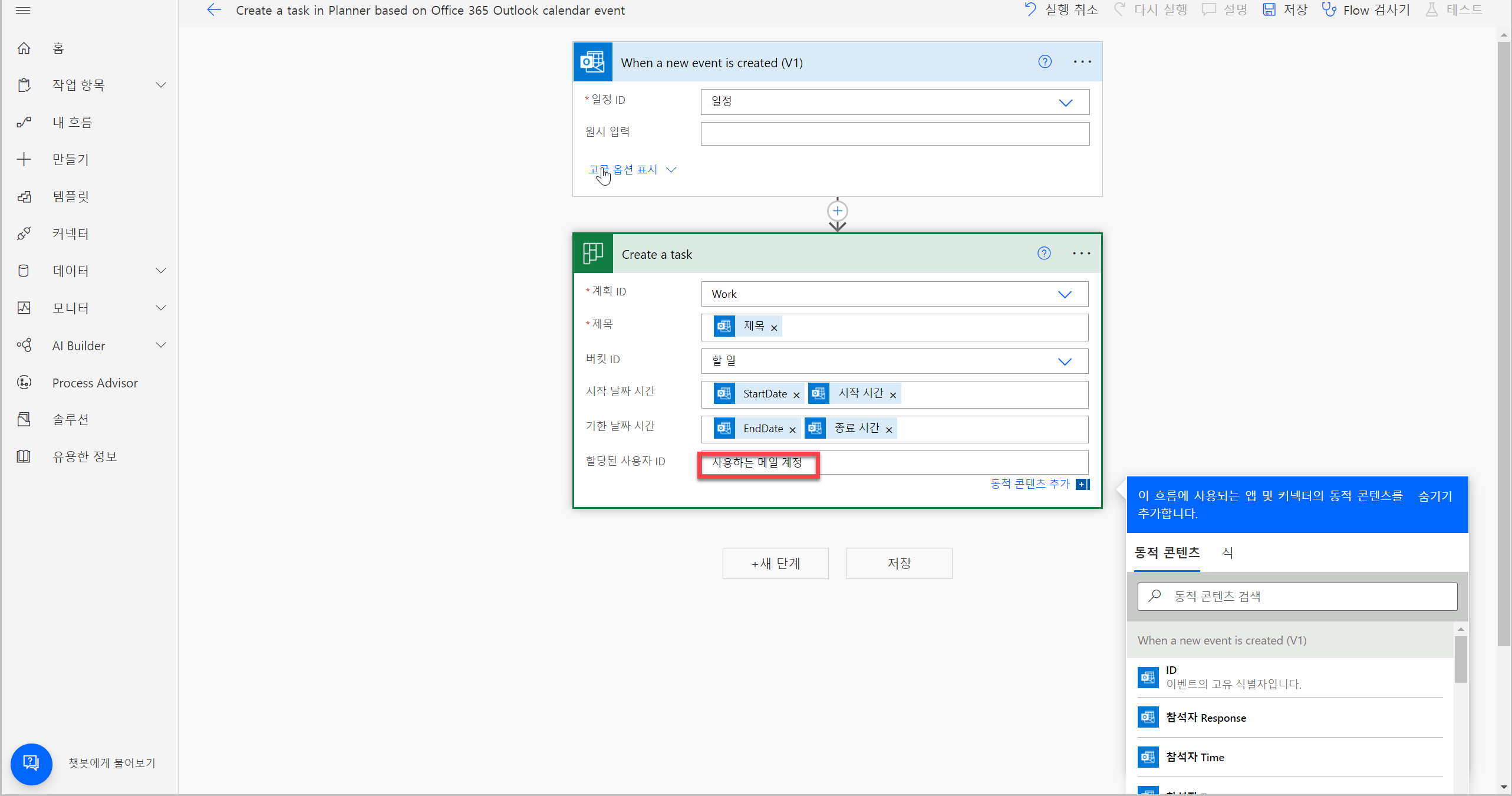Click the 동적 콘텐츠 추가 link
This screenshot has height=796, width=1512.
pos(1030,484)
